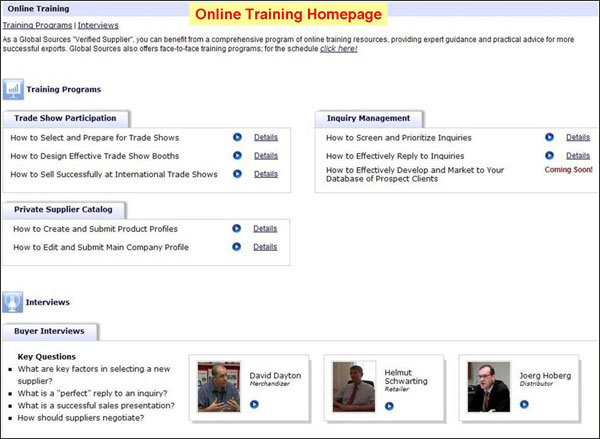
Task: Play the Effectively Reply to Inquiries training
Action: (x=549, y=155)
